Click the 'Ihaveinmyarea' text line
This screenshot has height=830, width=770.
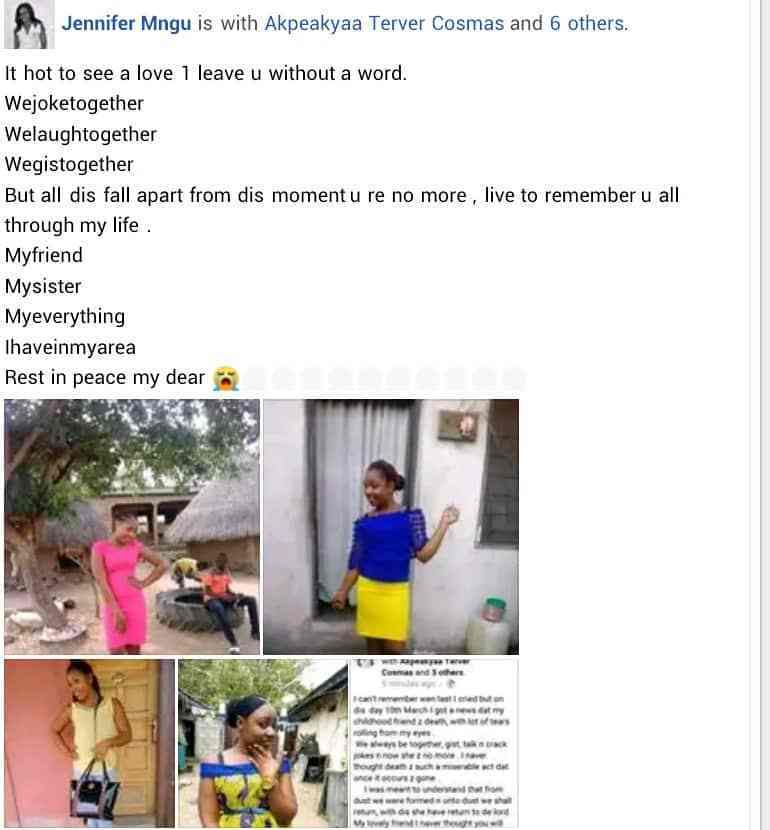pos(70,347)
